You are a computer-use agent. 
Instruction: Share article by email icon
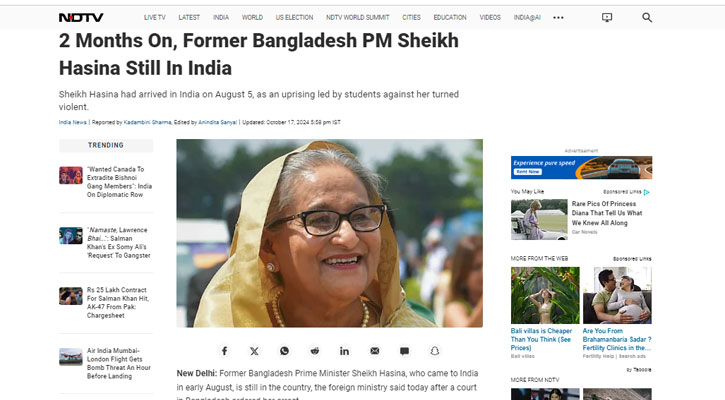[x=375, y=351]
